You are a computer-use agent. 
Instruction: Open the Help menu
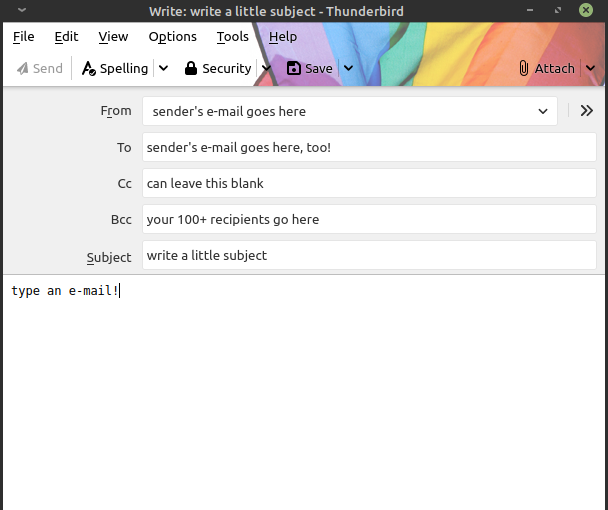coord(283,36)
